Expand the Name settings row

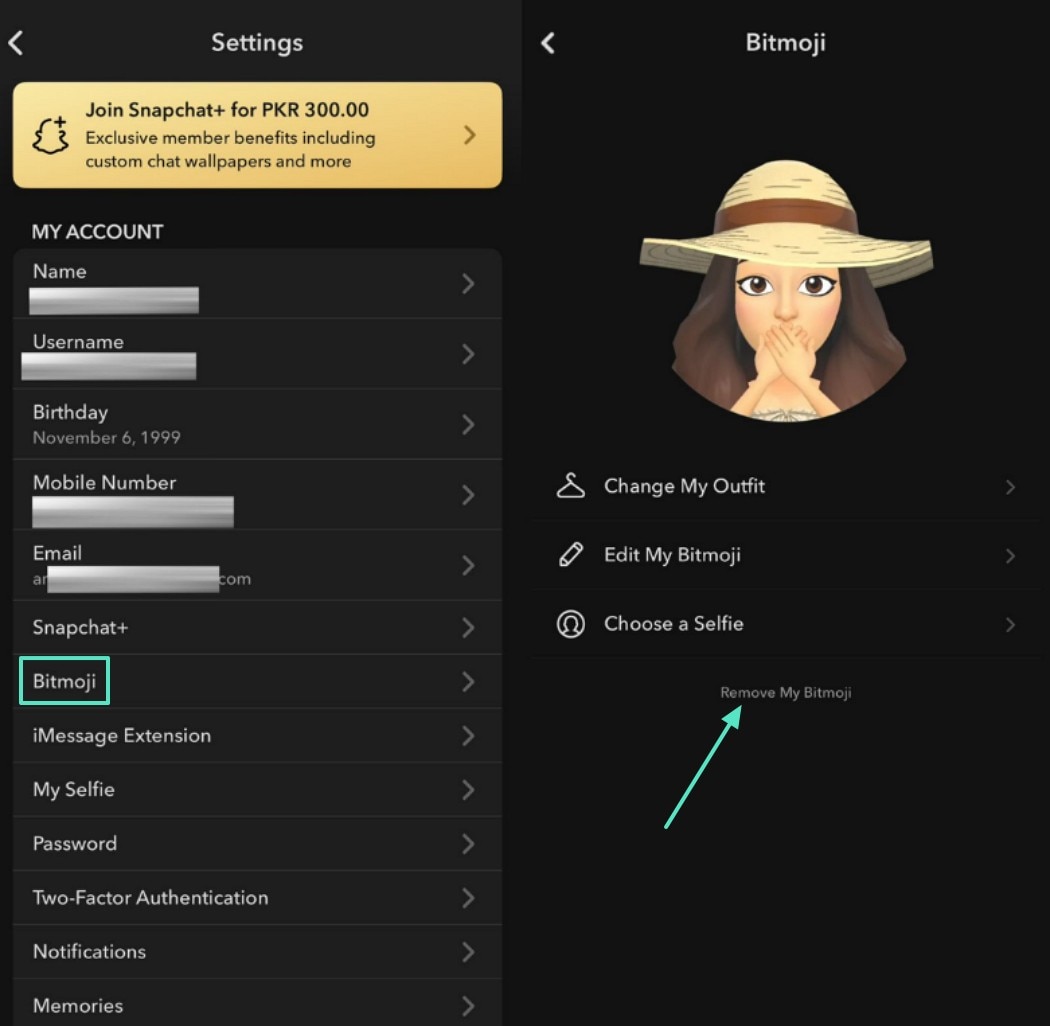468,284
